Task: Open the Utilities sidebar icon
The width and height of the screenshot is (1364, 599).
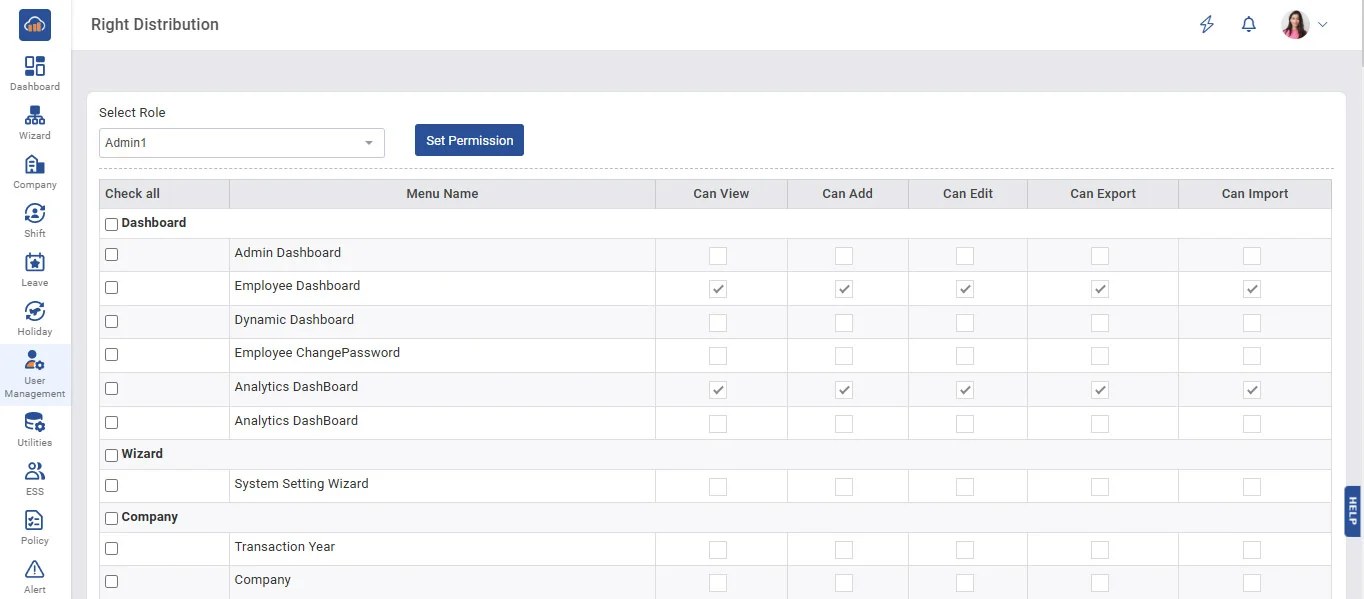Action: click(x=35, y=423)
